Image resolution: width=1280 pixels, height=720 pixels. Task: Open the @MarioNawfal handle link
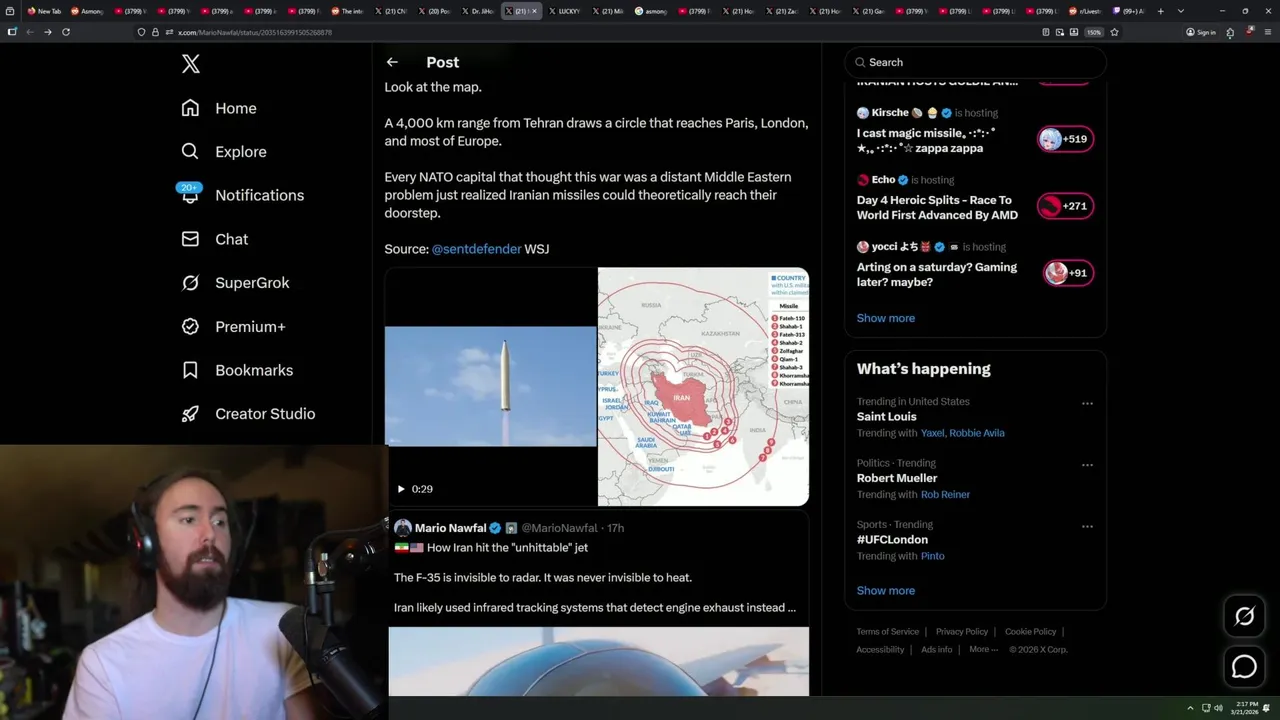coord(559,528)
